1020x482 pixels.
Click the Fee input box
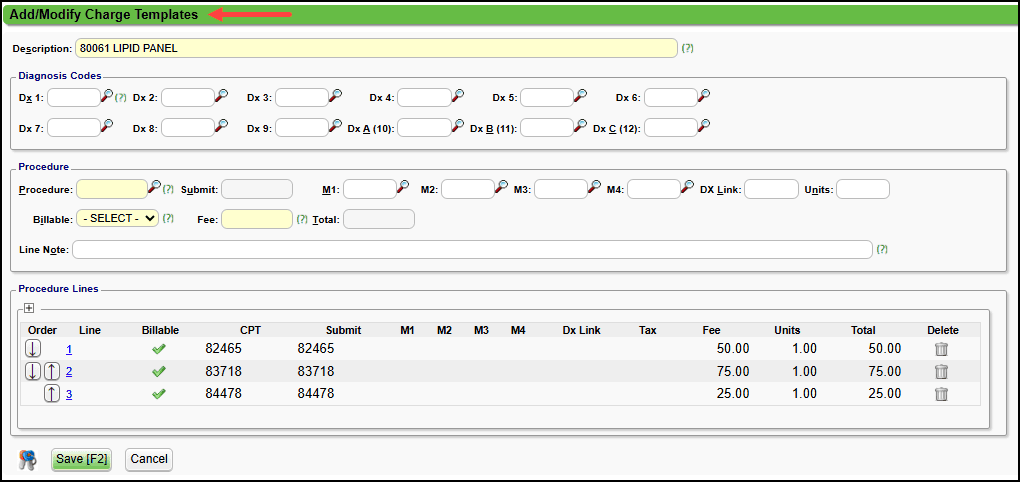(x=257, y=218)
